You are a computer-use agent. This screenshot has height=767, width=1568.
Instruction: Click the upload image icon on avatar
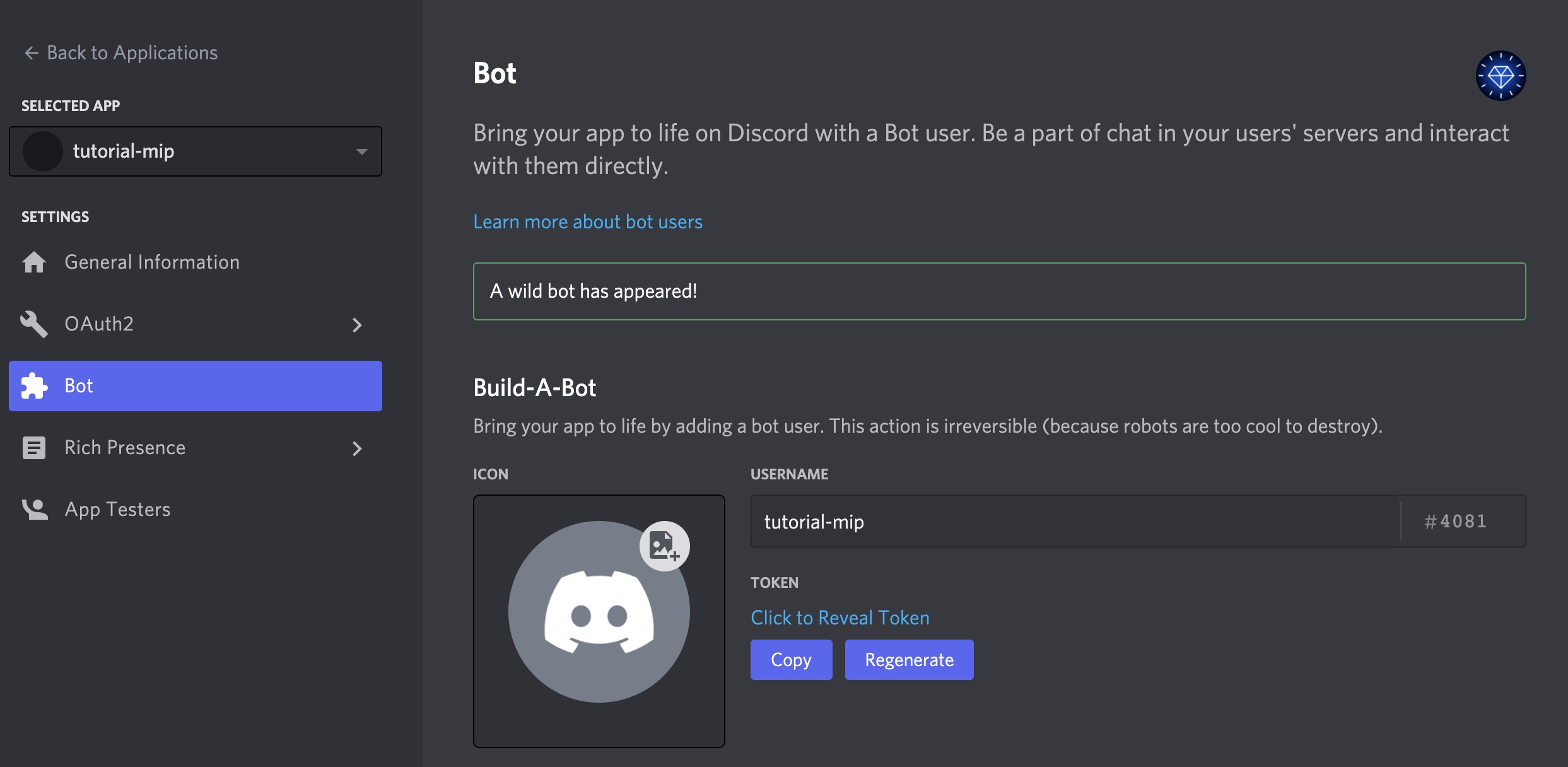pyautogui.click(x=664, y=546)
